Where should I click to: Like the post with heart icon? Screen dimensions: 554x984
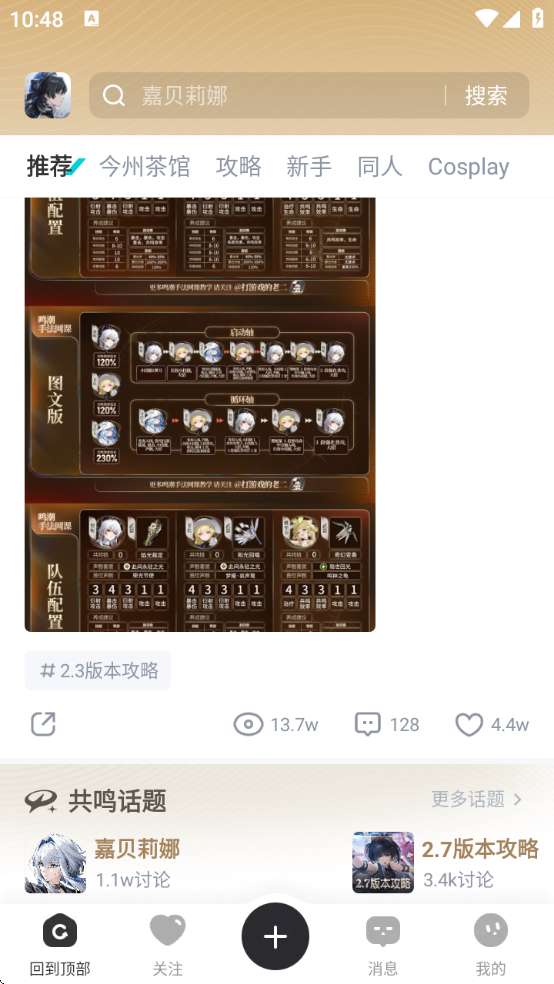point(469,725)
